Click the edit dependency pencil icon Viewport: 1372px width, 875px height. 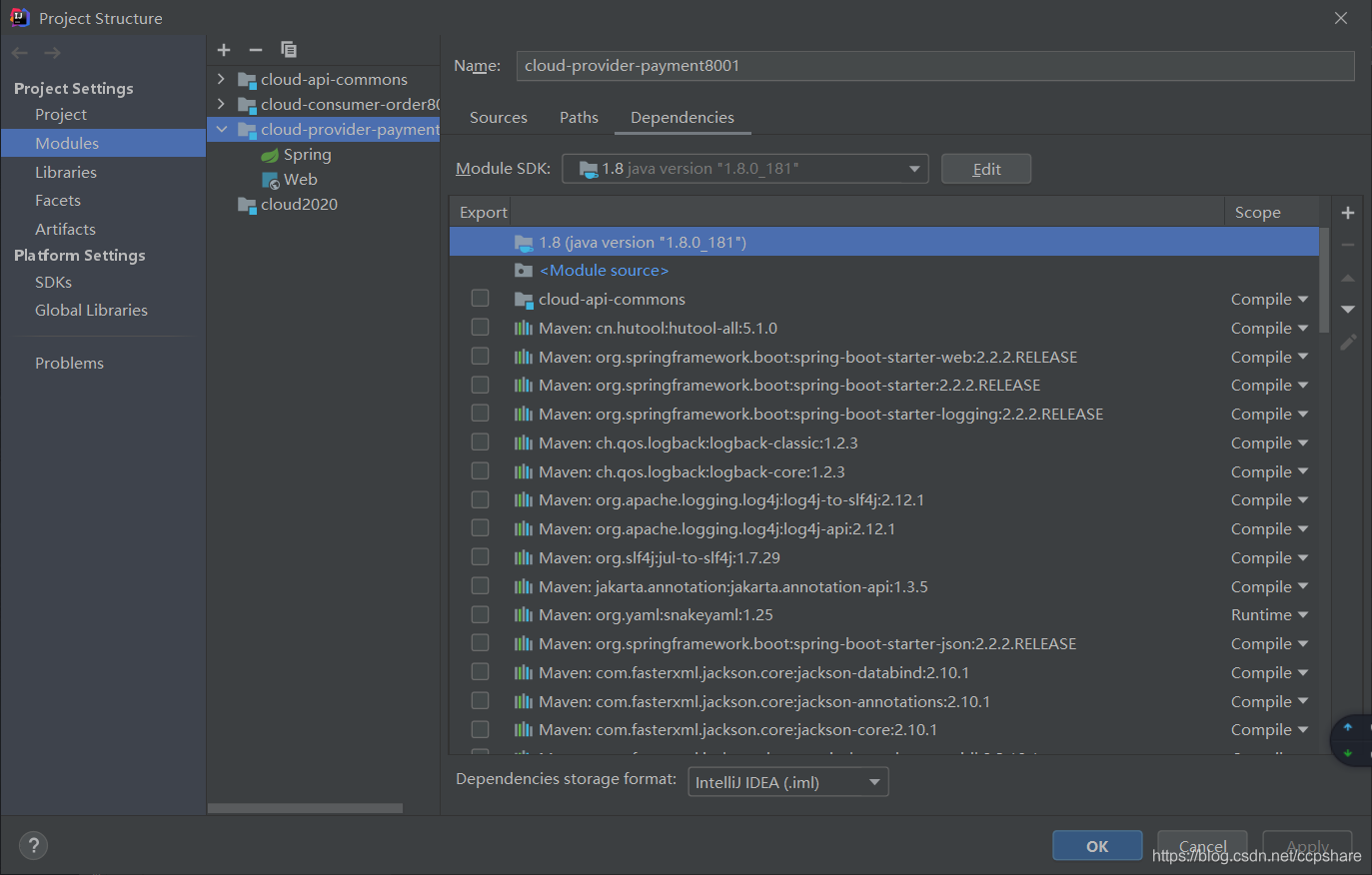[x=1348, y=342]
